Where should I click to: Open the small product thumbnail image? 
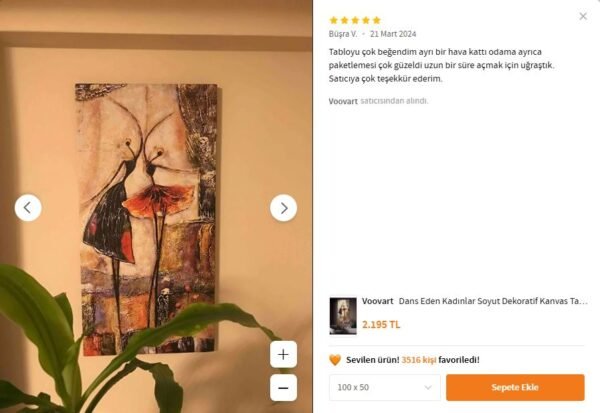point(343,316)
